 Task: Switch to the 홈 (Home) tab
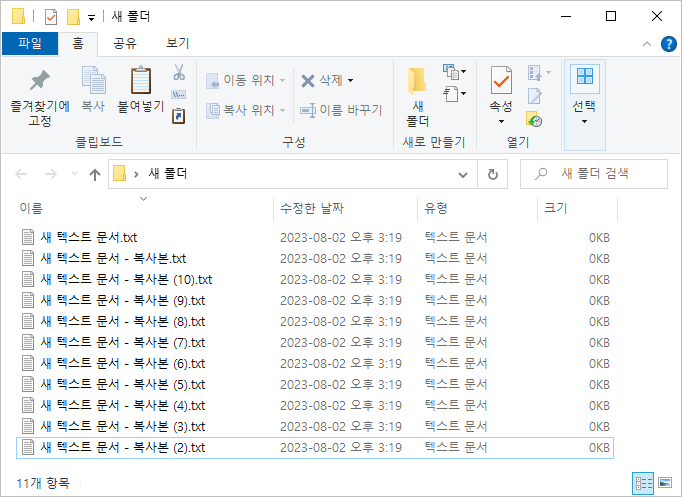pyautogui.click(x=78, y=44)
